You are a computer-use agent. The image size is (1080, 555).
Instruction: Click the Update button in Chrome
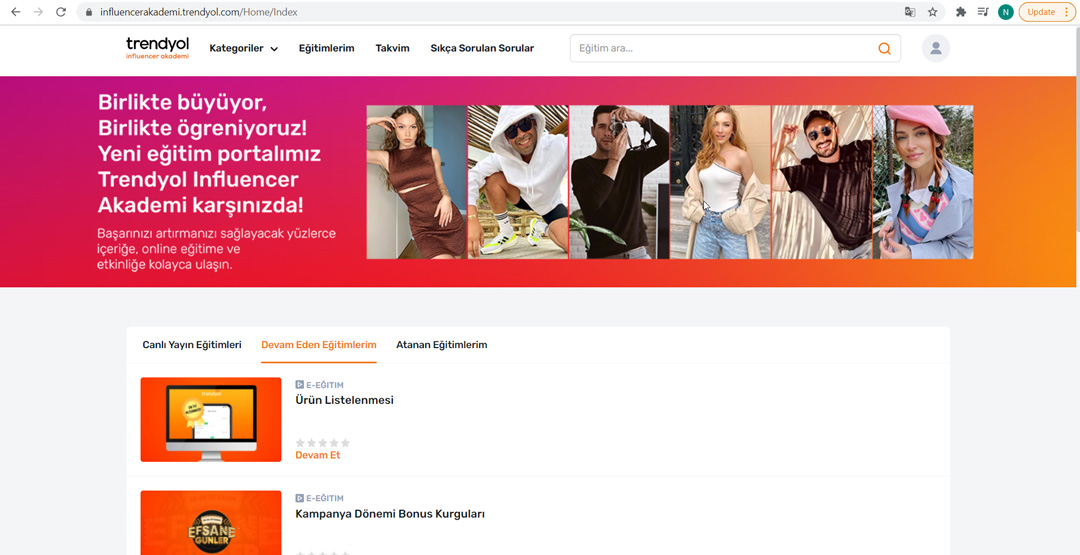click(x=1047, y=12)
